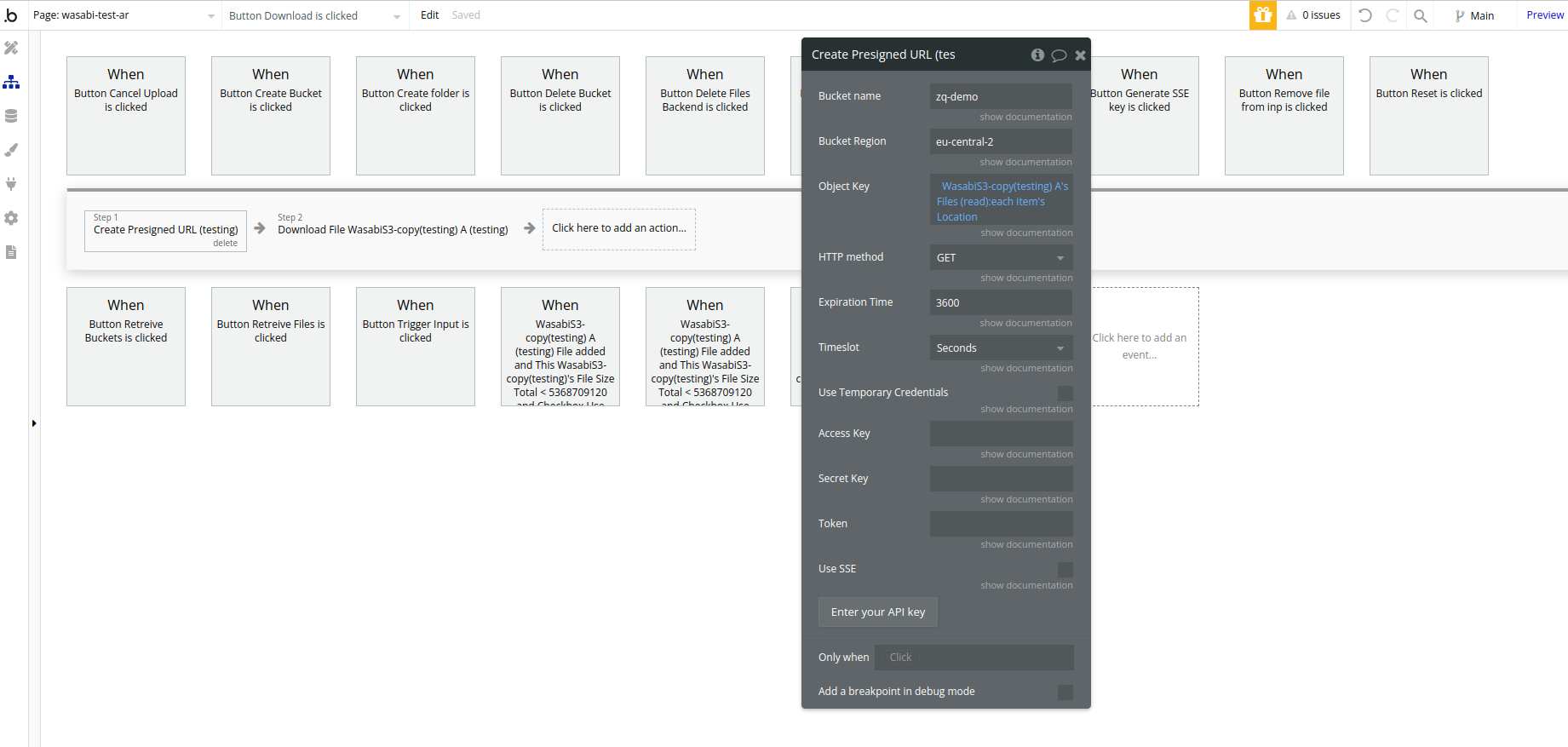Open the comment bubble icon in property panel
The image size is (1568, 747).
pos(1059,55)
